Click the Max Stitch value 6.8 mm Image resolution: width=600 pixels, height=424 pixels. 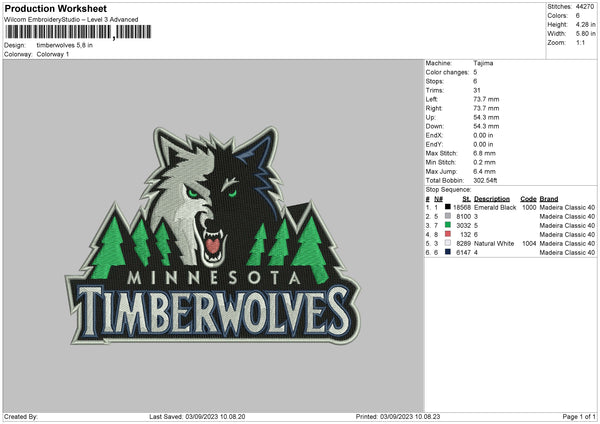tap(484, 153)
